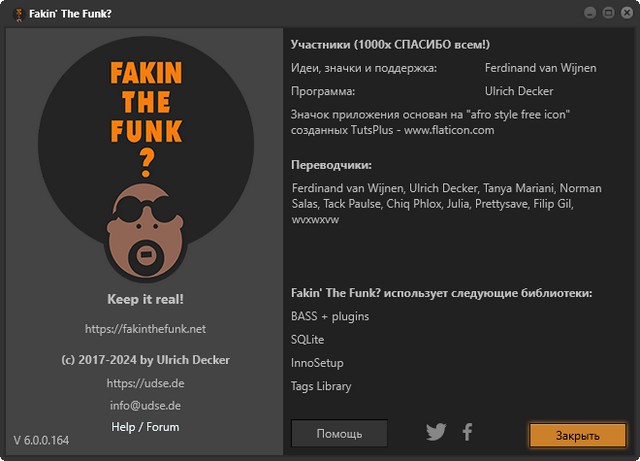Viewport: 640px width, 461px height.
Task: Click the www.flaticon.com credit text
Action: [449, 130]
